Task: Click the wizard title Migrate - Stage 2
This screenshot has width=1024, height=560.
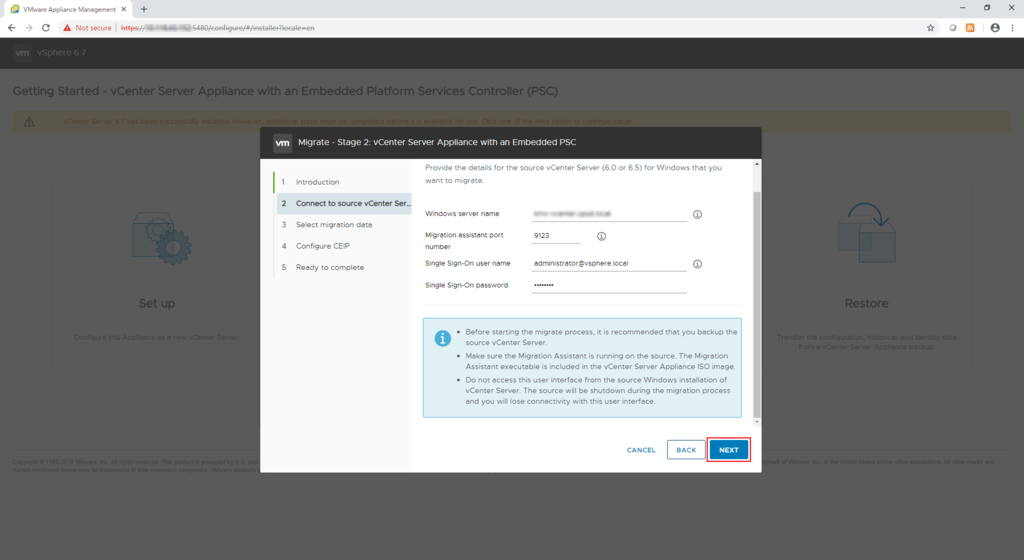Action: tap(437, 142)
